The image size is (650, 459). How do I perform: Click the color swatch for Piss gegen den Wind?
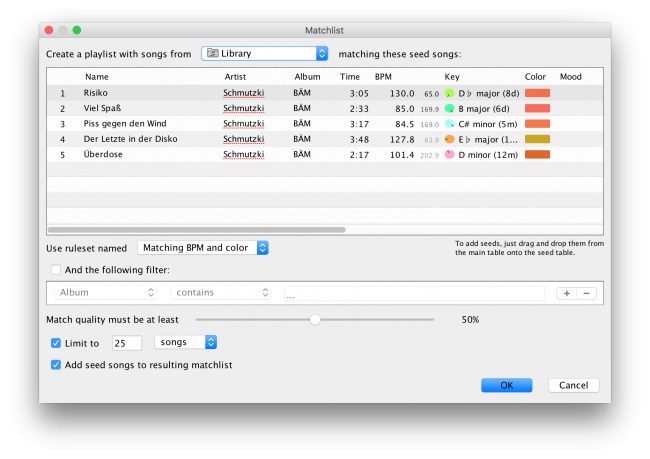[537, 124]
